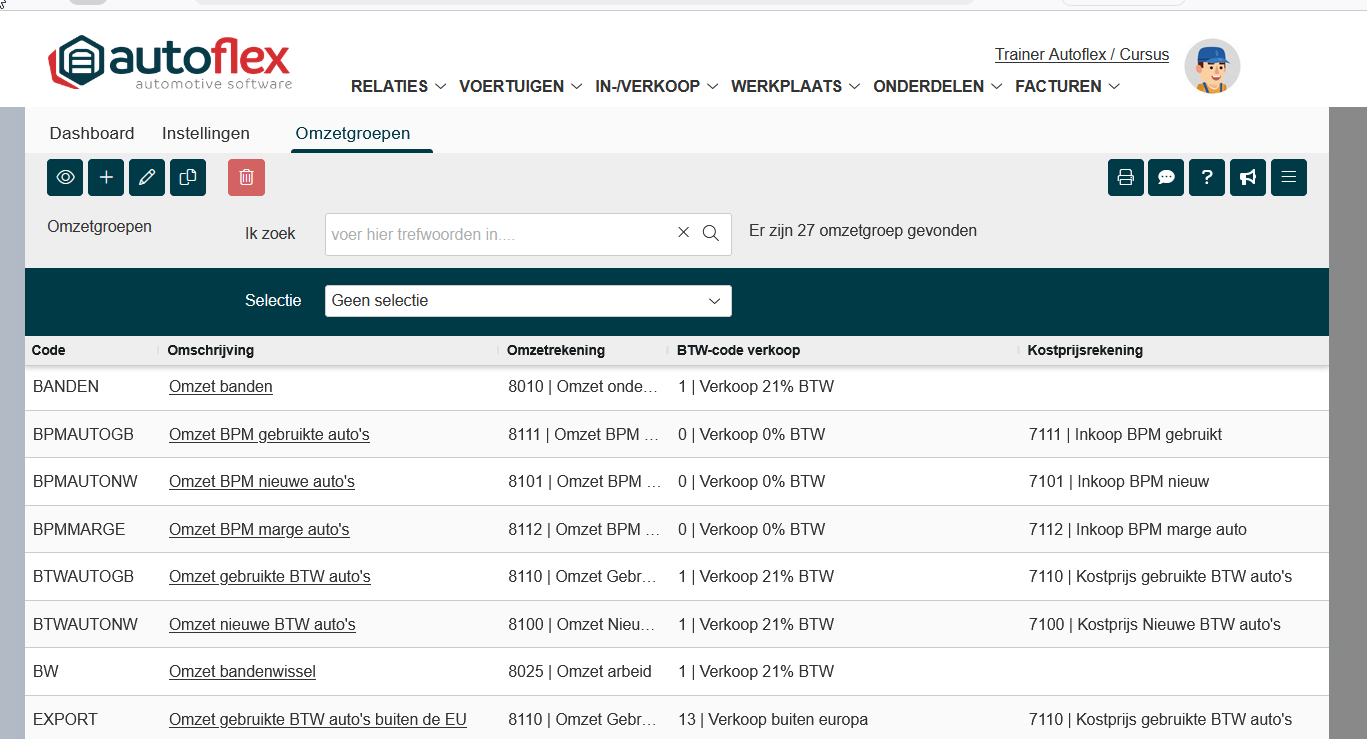Image resolution: width=1367 pixels, height=739 pixels.
Task: Click the pencil edit icon
Action: pyautogui.click(x=147, y=178)
